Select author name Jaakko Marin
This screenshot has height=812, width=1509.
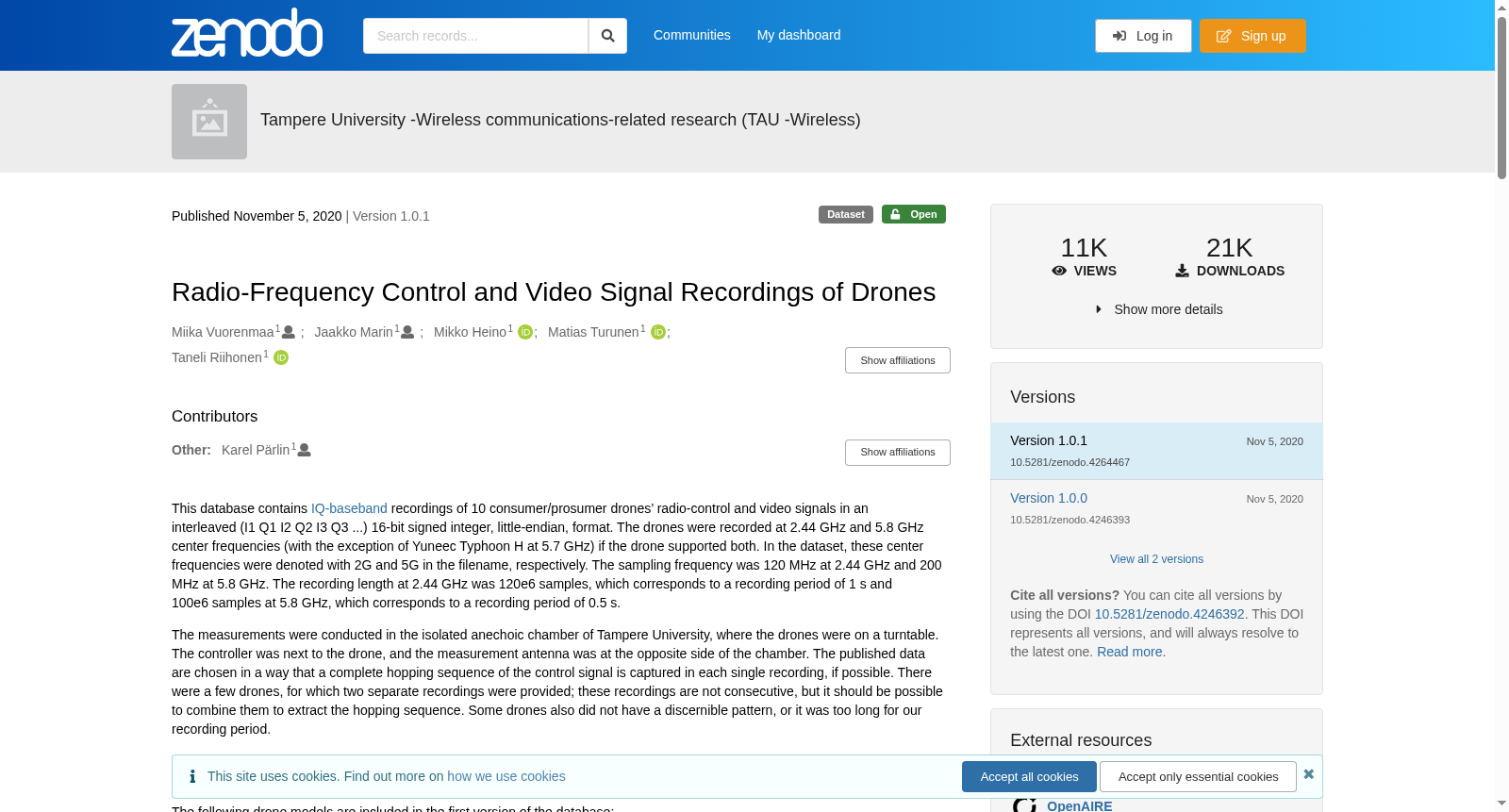(354, 332)
